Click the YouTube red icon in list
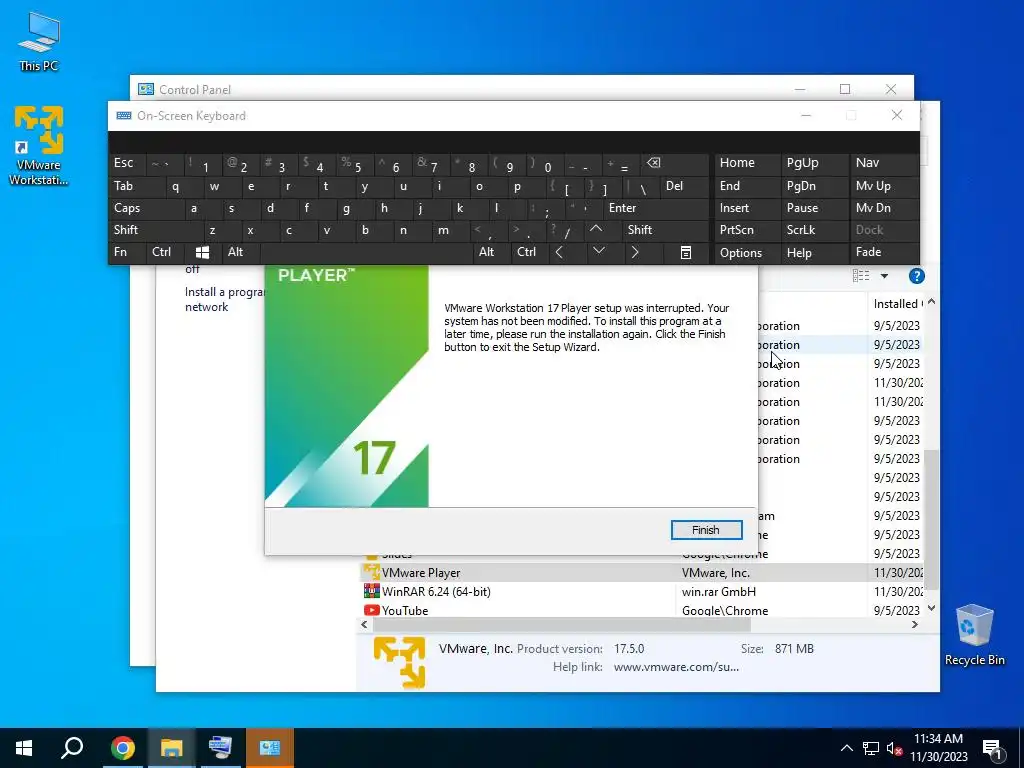The height and width of the screenshot is (768, 1024). 372,610
